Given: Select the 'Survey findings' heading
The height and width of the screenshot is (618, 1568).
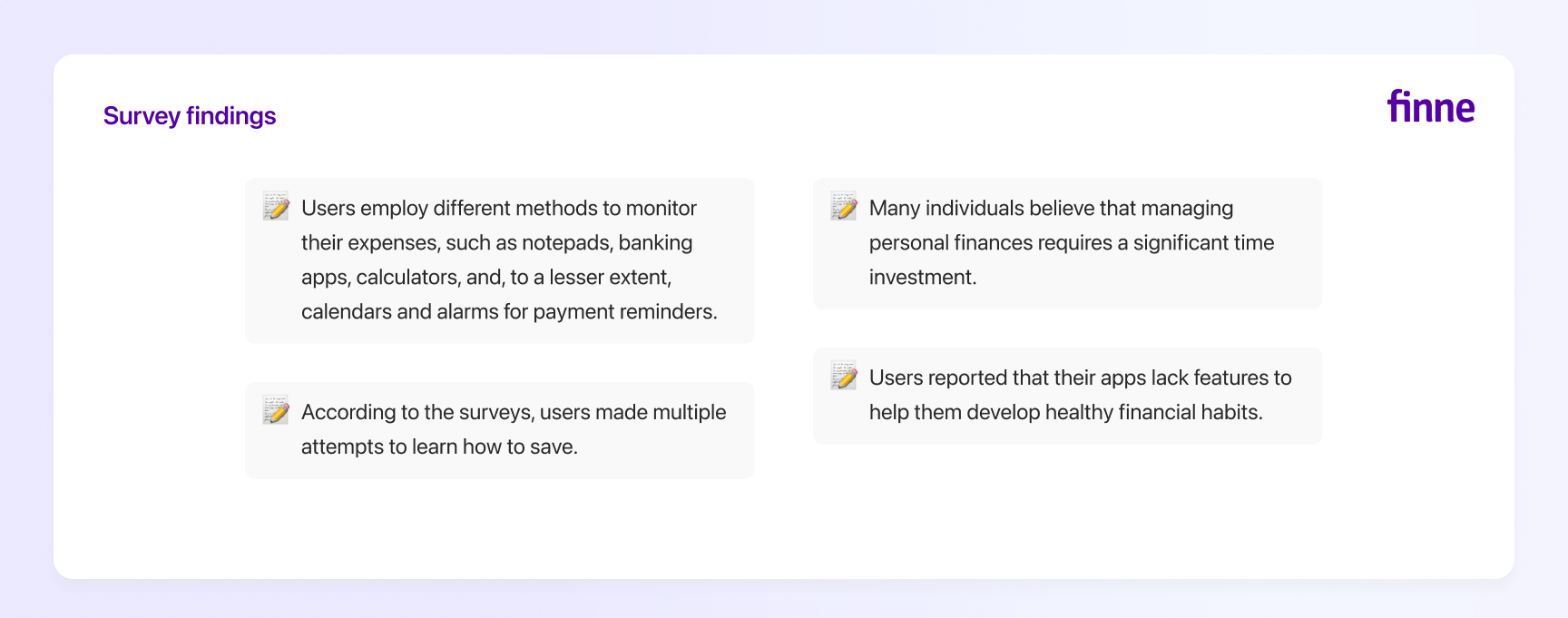Looking at the screenshot, I should 190,116.
